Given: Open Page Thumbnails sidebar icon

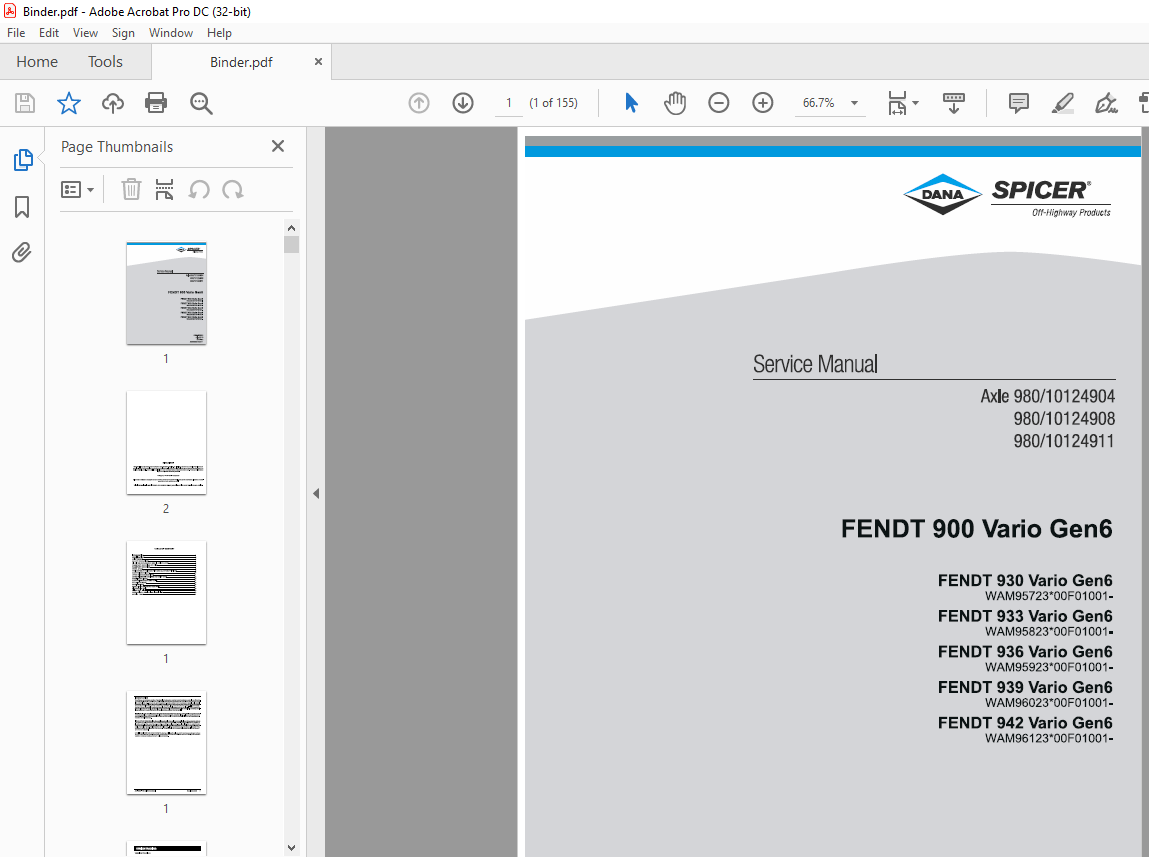Looking at the screenshot, I should pos(23,160).
